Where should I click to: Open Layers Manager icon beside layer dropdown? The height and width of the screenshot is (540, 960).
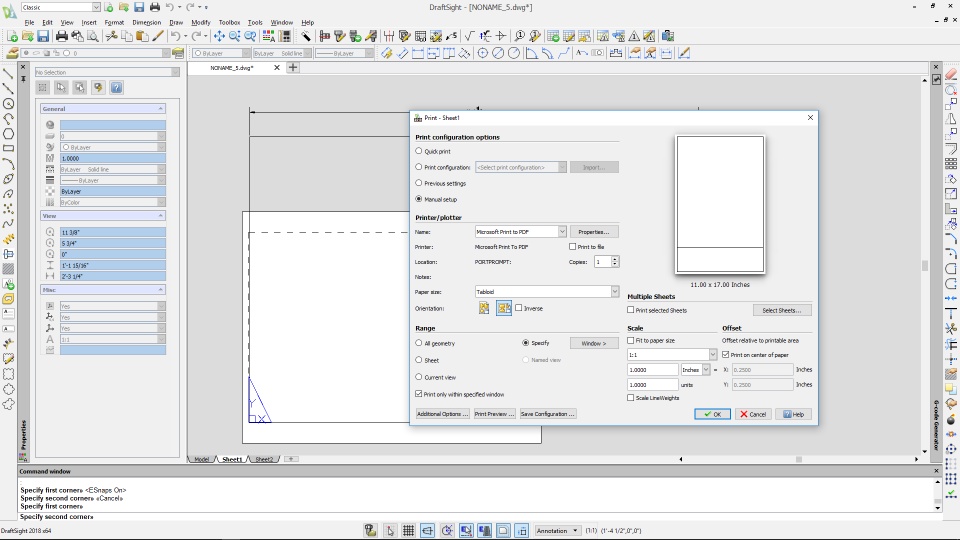pyautogui.click(x=12, y=53)
